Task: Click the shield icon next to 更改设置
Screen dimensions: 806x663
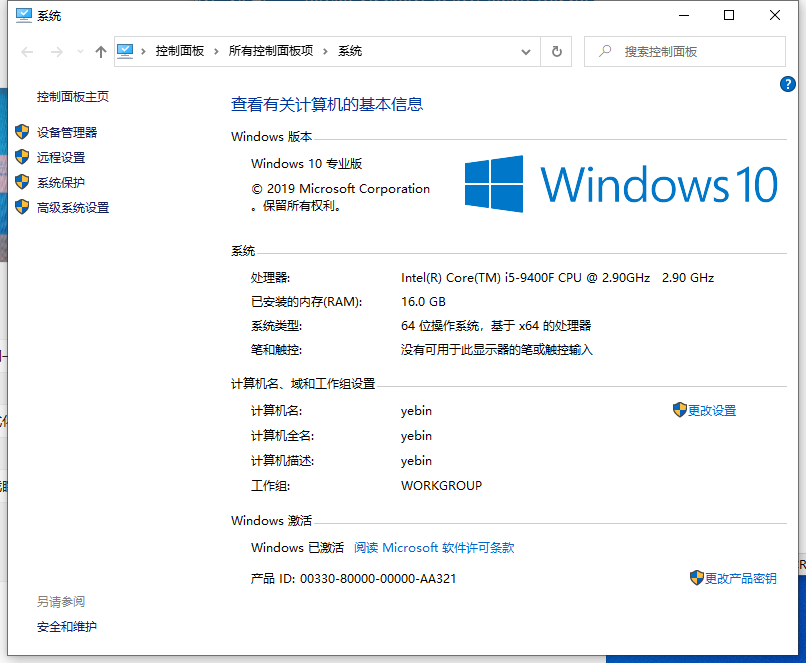Action: [678, 410]
